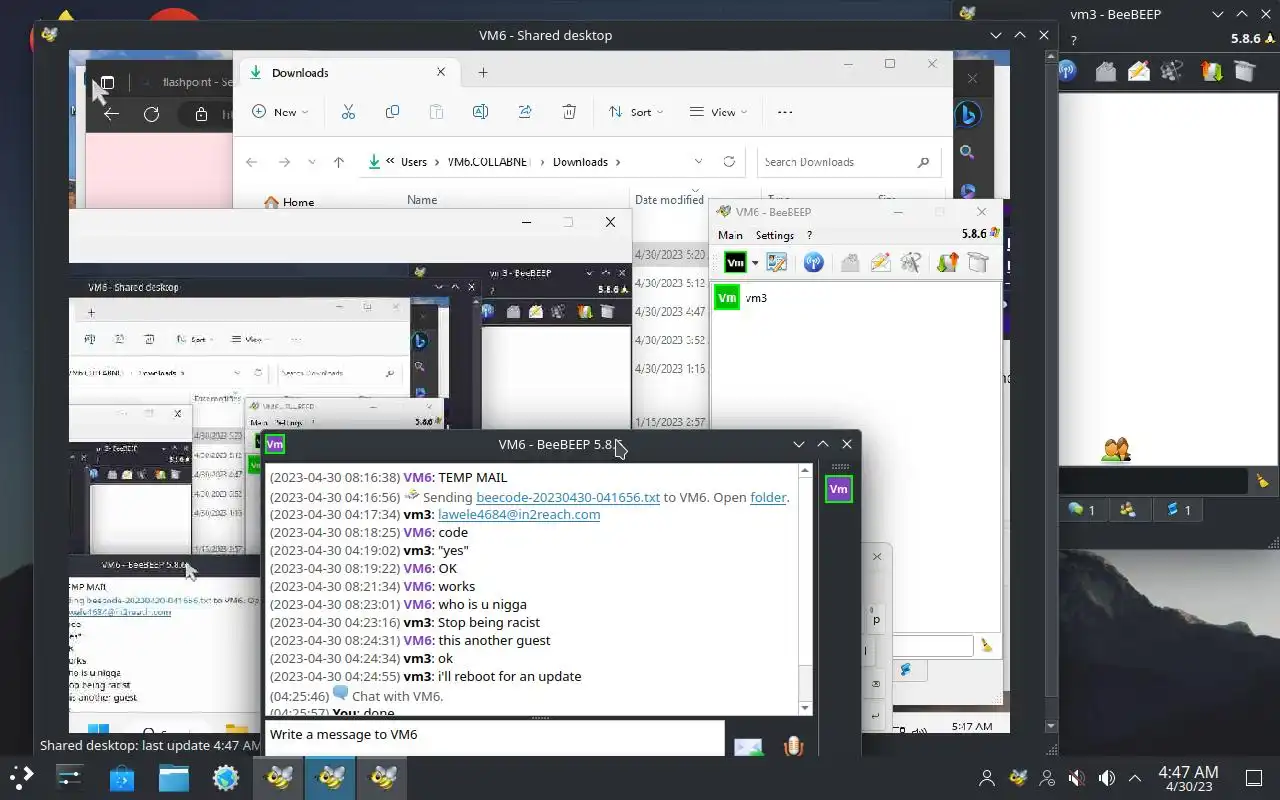Open the KDE application launcher
This screenshot has width=1280, height=800.
point(20,777)
